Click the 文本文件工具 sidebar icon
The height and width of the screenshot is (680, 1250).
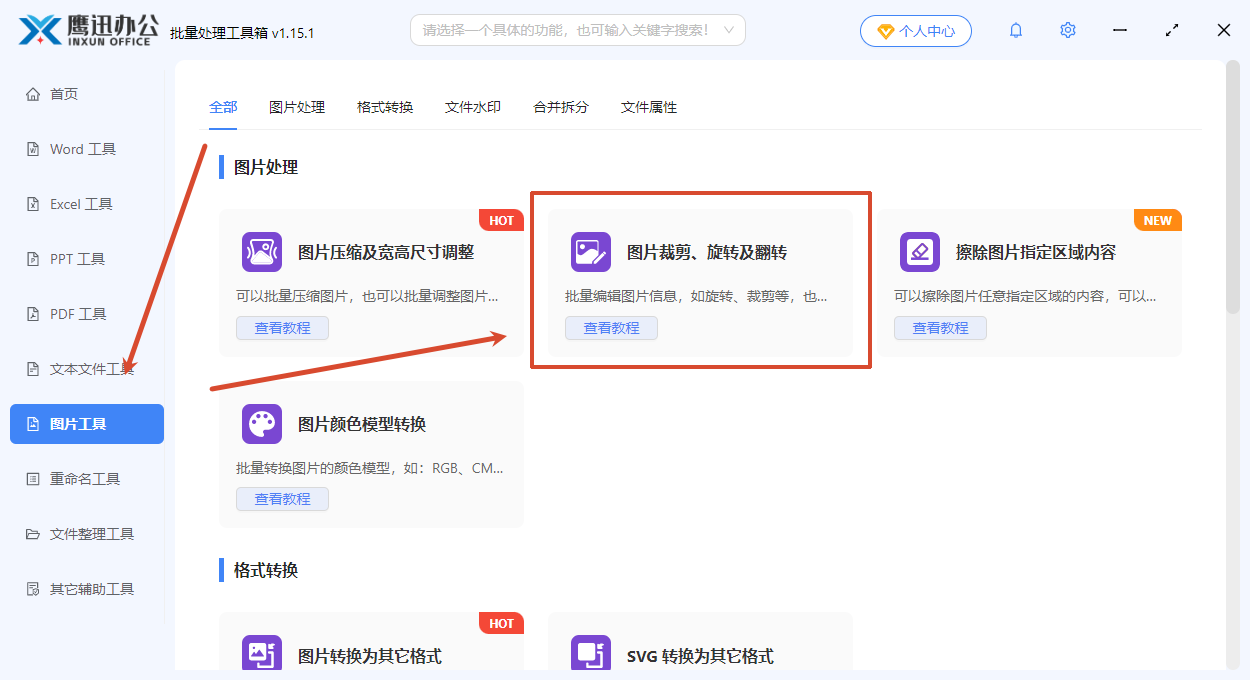pos(32,369)
